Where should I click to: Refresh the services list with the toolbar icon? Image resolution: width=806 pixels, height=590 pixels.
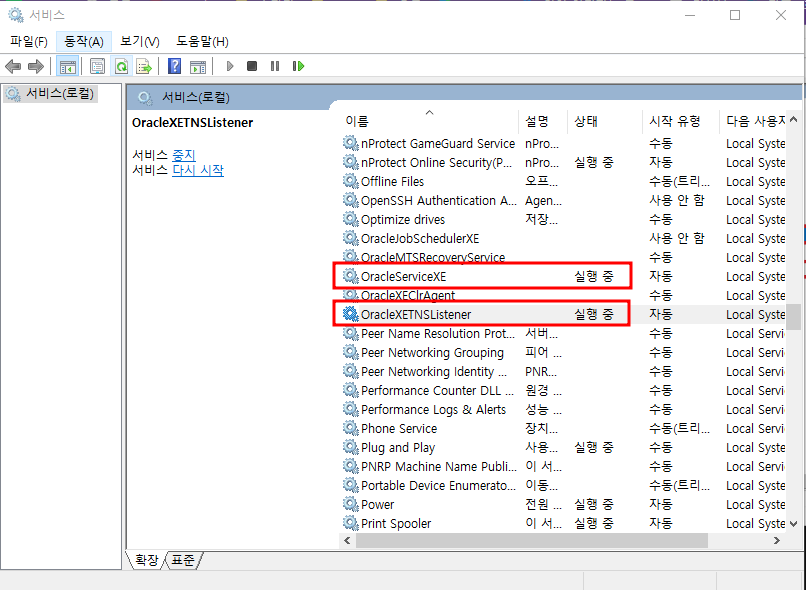pos(121,66)
